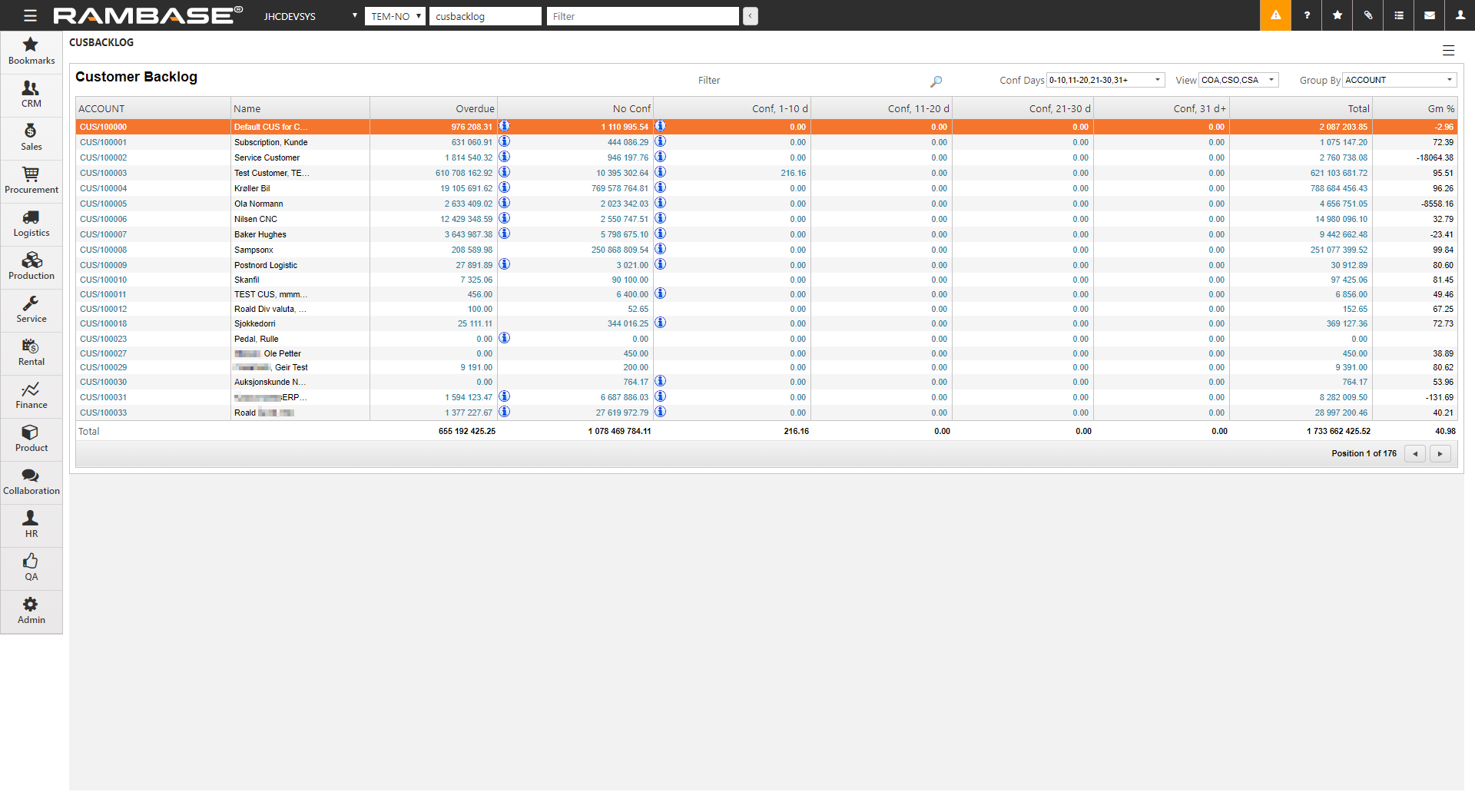This screenshot has height=812, width=1475.
Task: Select Finance in the left sidebar menu
Action: tap(31, 396)
